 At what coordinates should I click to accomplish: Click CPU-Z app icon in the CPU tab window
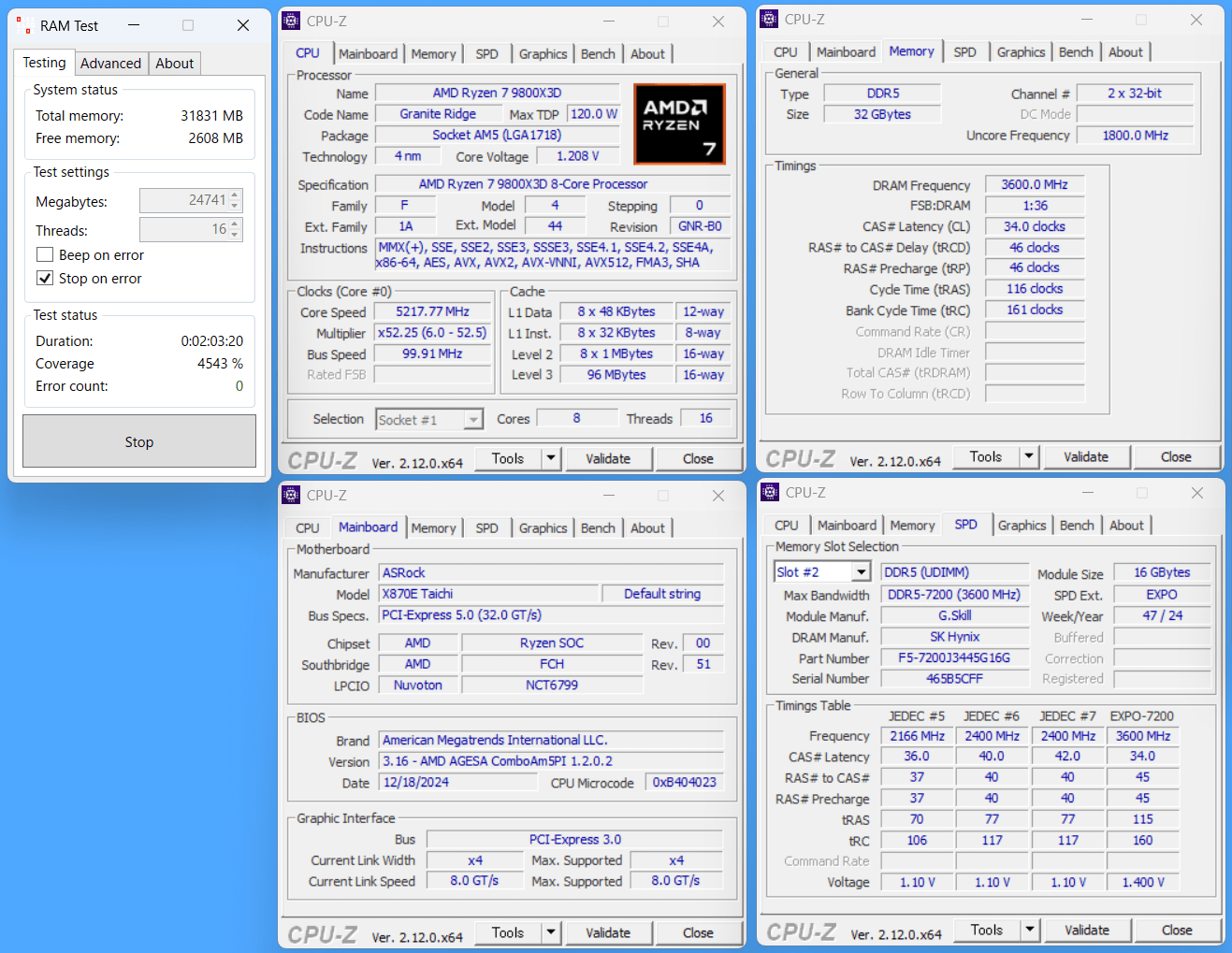pyautogui.click(x=292, y=21)
